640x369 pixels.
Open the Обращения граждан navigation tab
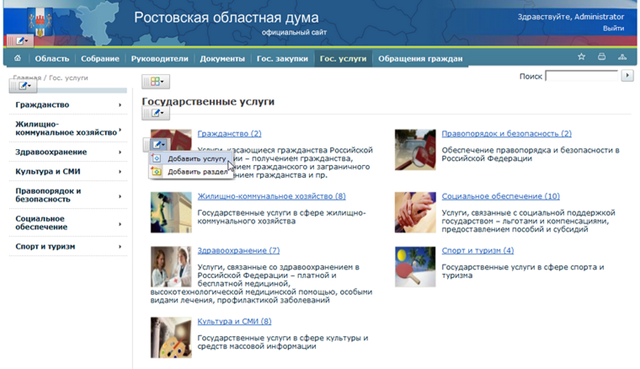pos(420,58)
